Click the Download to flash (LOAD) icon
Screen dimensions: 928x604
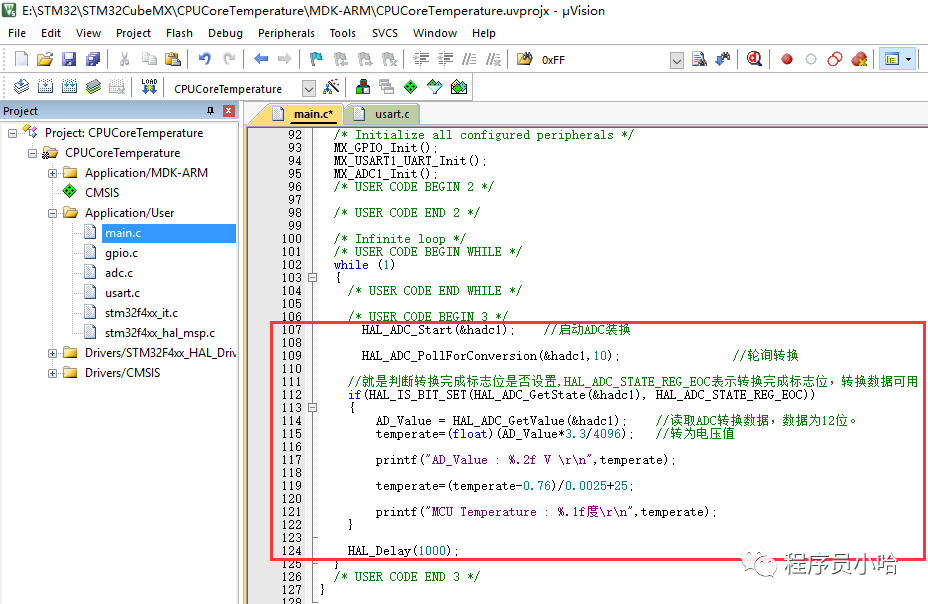(x=149, y=88)
